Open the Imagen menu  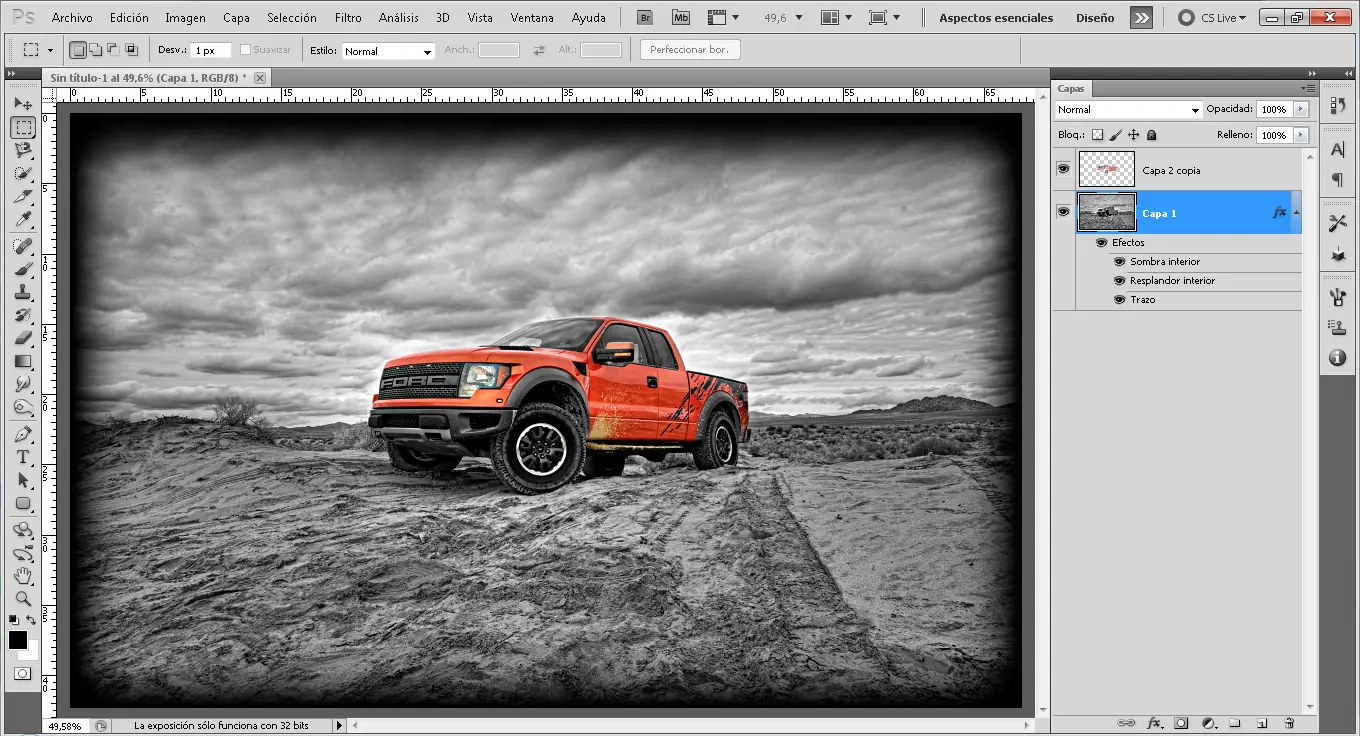coord(185,18)
